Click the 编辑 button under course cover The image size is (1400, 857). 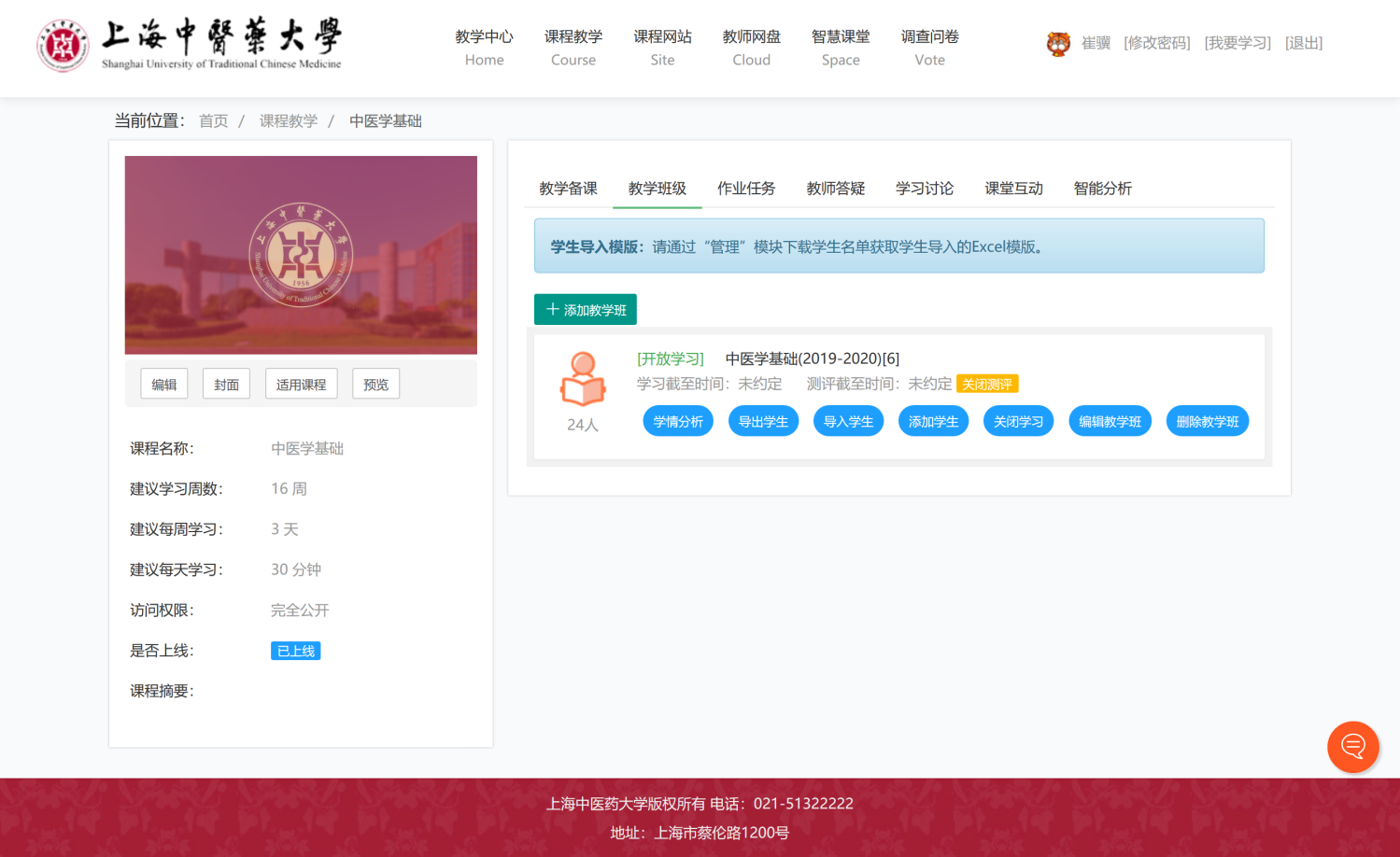[x=164, y=384]
